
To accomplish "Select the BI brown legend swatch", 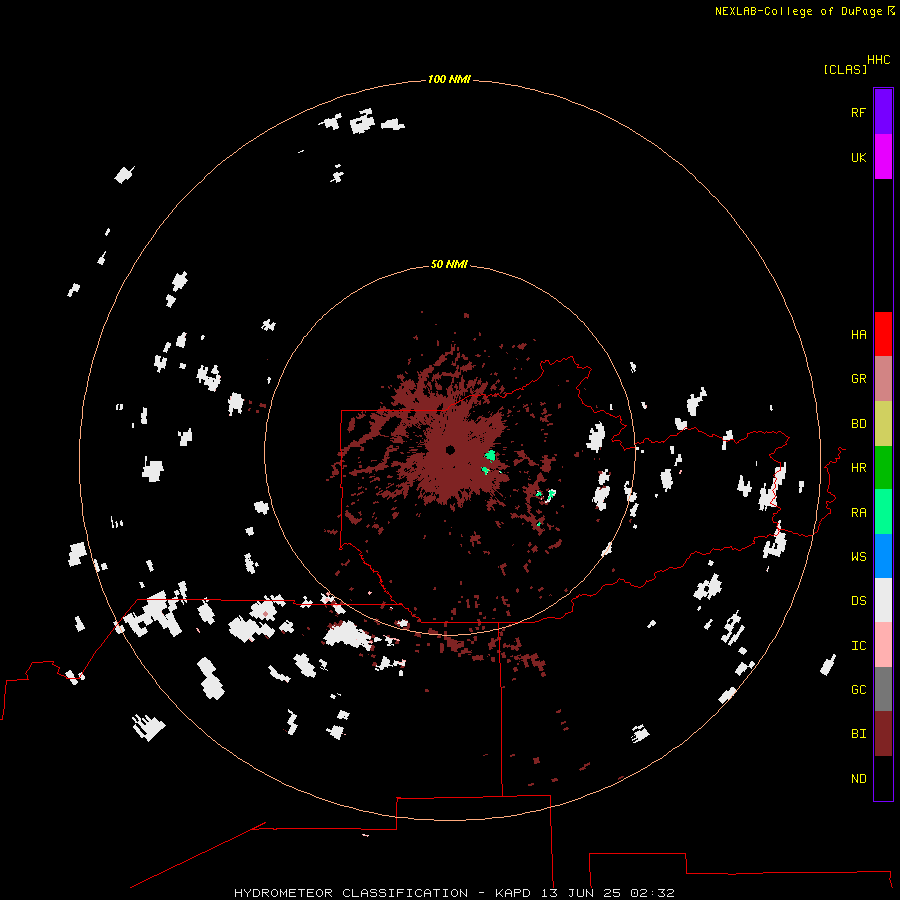I will [883, 734].
